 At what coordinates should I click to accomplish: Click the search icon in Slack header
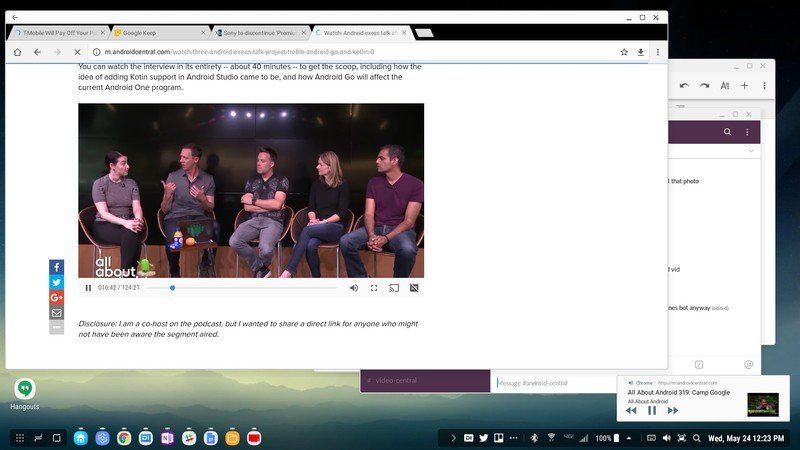(728, 132)
